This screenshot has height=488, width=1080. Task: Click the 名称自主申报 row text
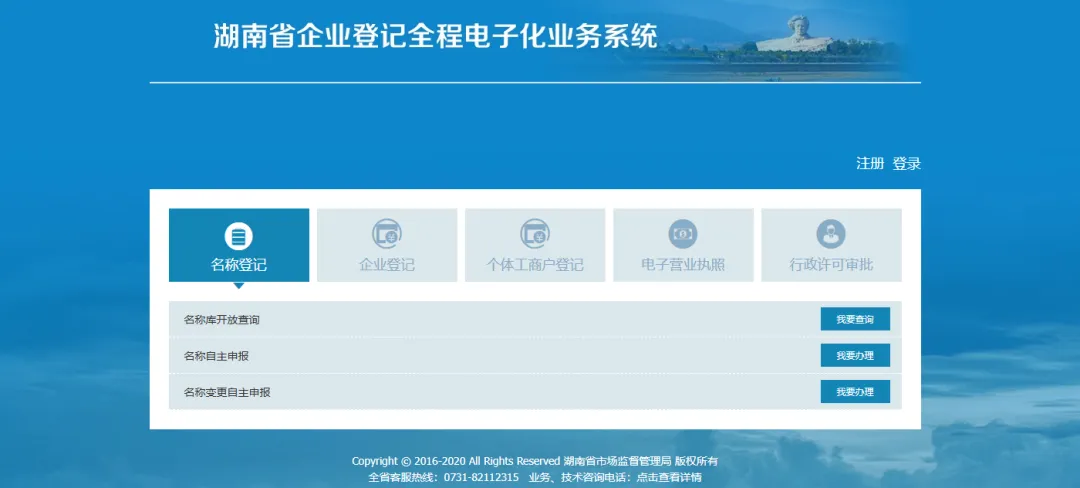point(216,356)
